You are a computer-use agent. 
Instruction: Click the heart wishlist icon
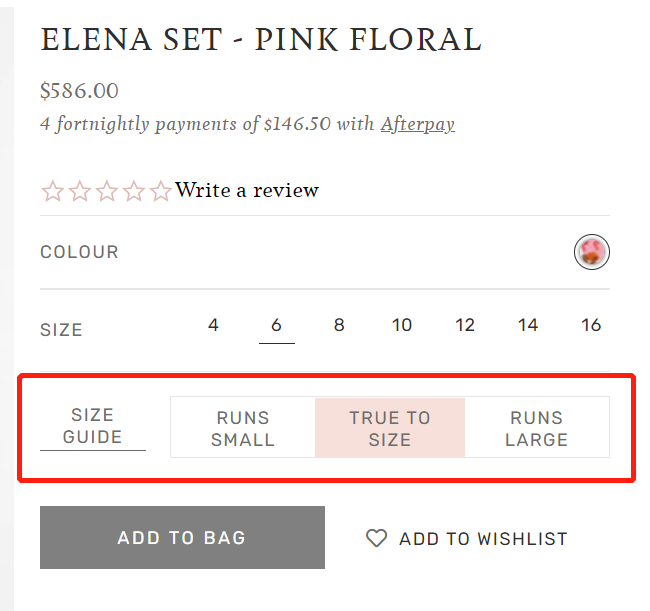(376, 539)
